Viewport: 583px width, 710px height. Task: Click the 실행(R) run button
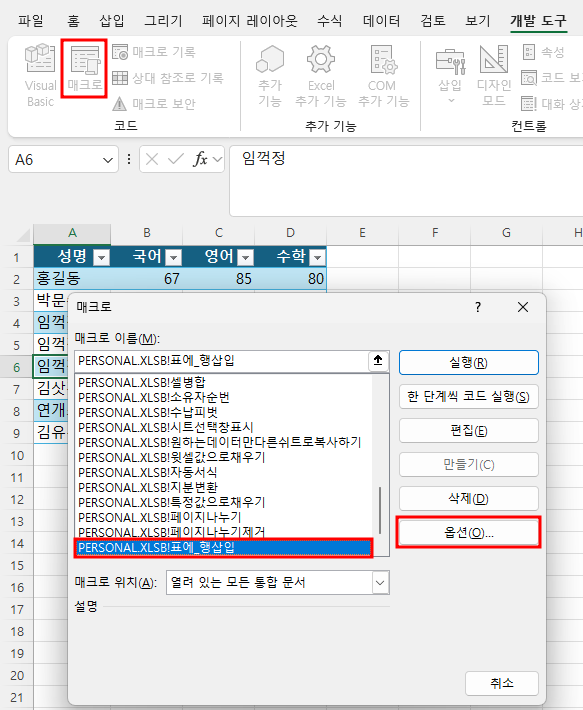(x=468, y=363)
